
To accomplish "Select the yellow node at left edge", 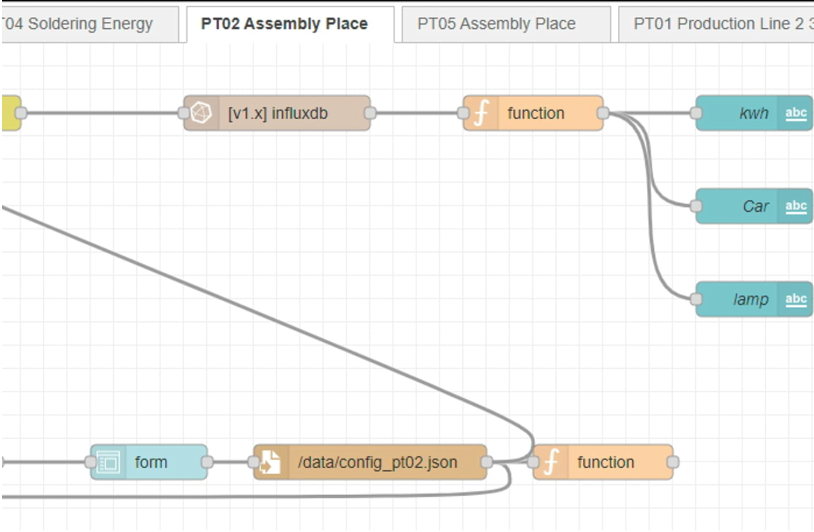I will 8,113.
